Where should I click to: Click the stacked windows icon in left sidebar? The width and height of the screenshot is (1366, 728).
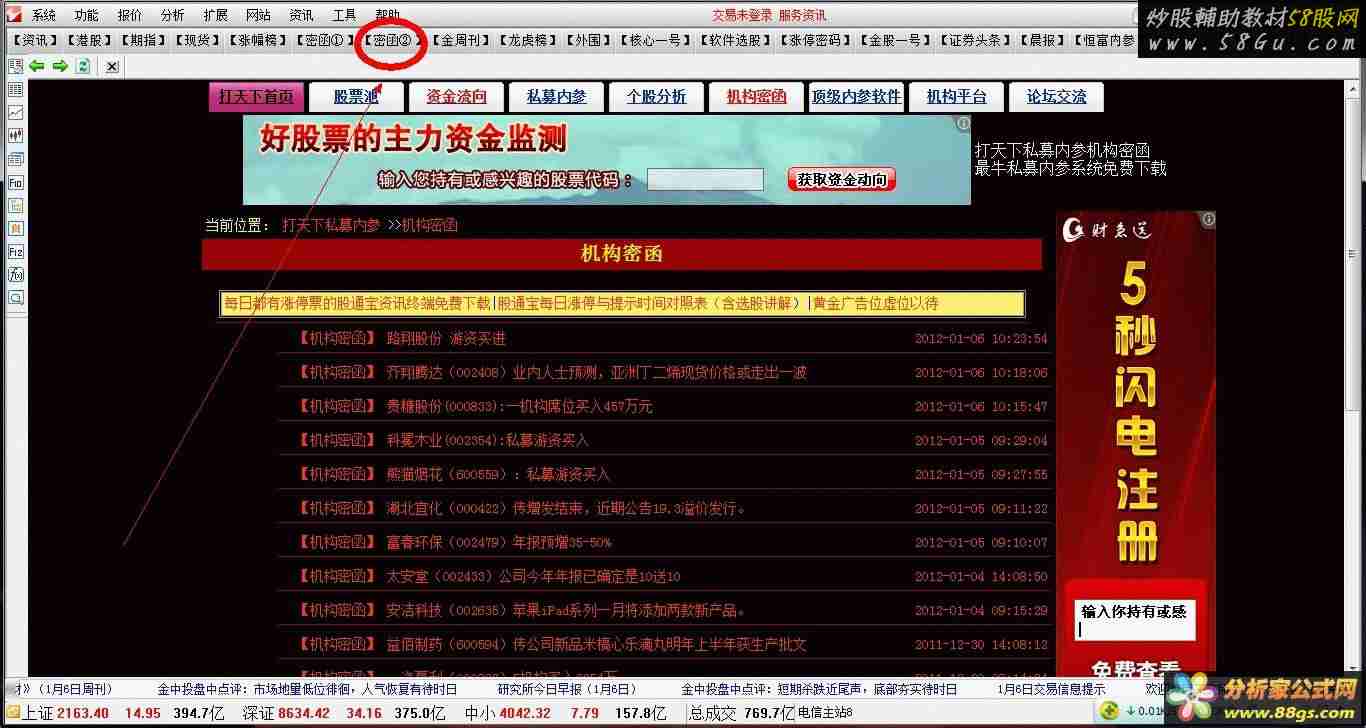[x=15, y=160]
